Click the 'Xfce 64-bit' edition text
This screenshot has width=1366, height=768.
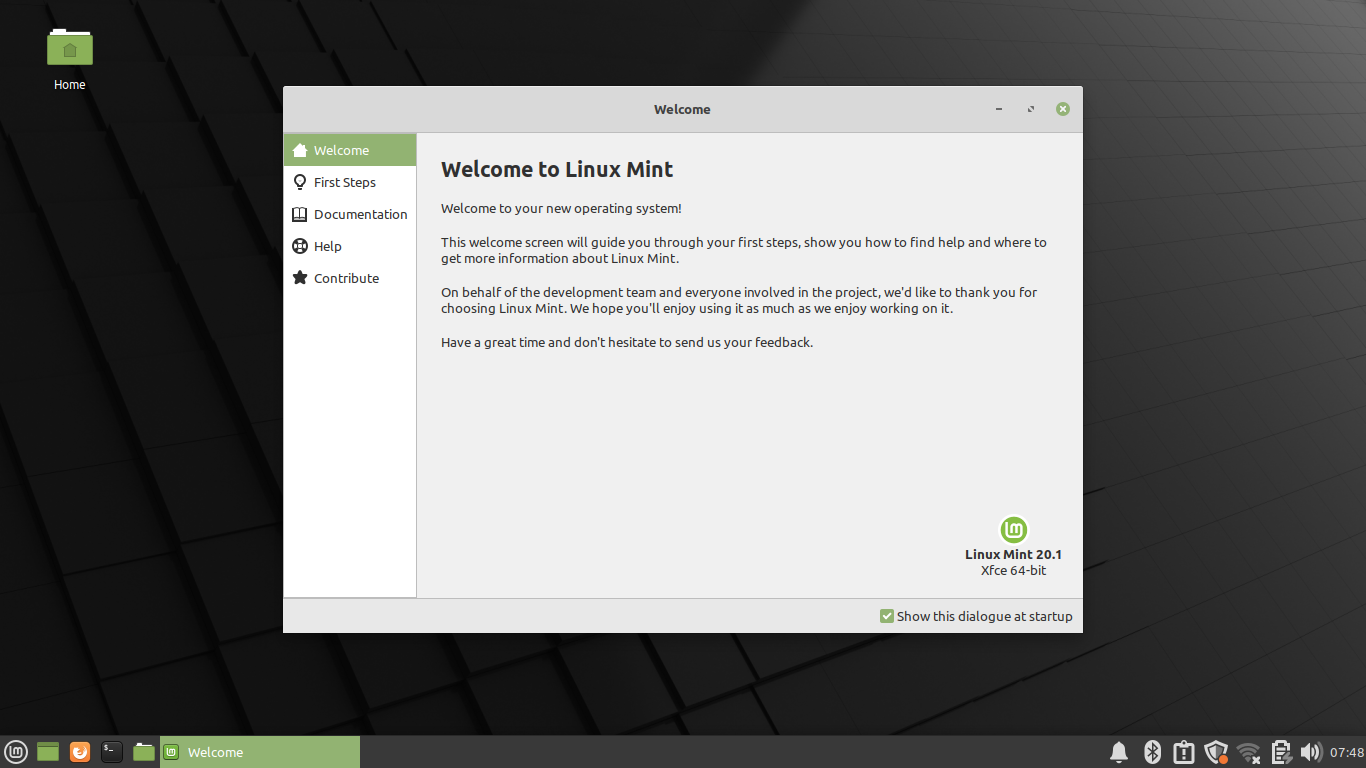click(1013, 571)
